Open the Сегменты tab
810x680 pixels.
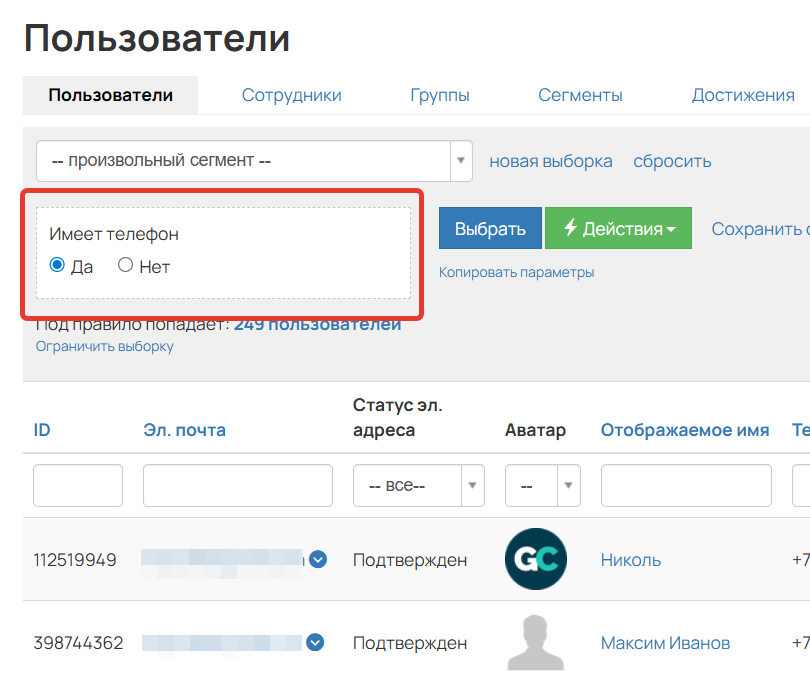click(580, 95)
